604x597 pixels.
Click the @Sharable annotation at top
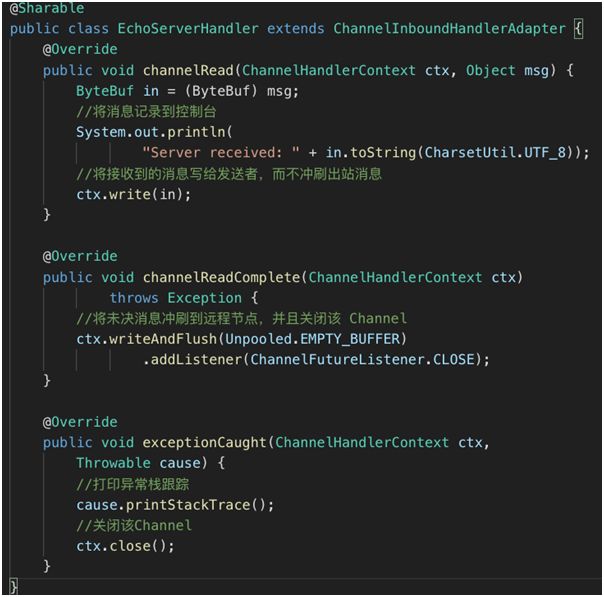[x=47, y=8]
